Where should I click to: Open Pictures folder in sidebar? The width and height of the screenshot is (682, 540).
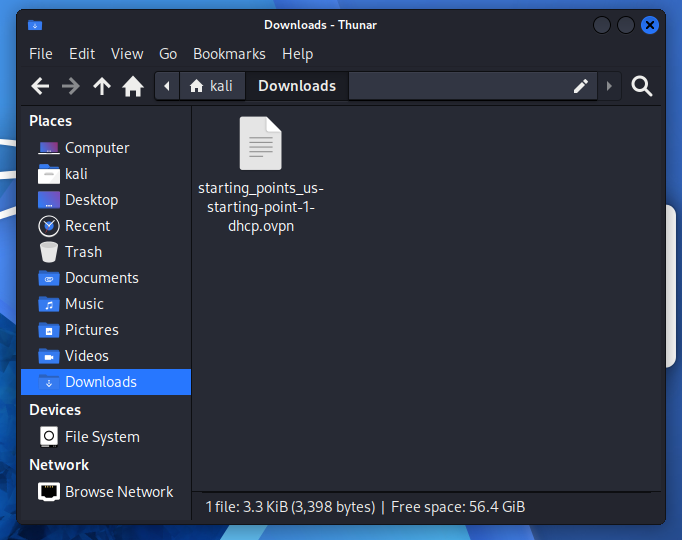[x=106, y=330]
